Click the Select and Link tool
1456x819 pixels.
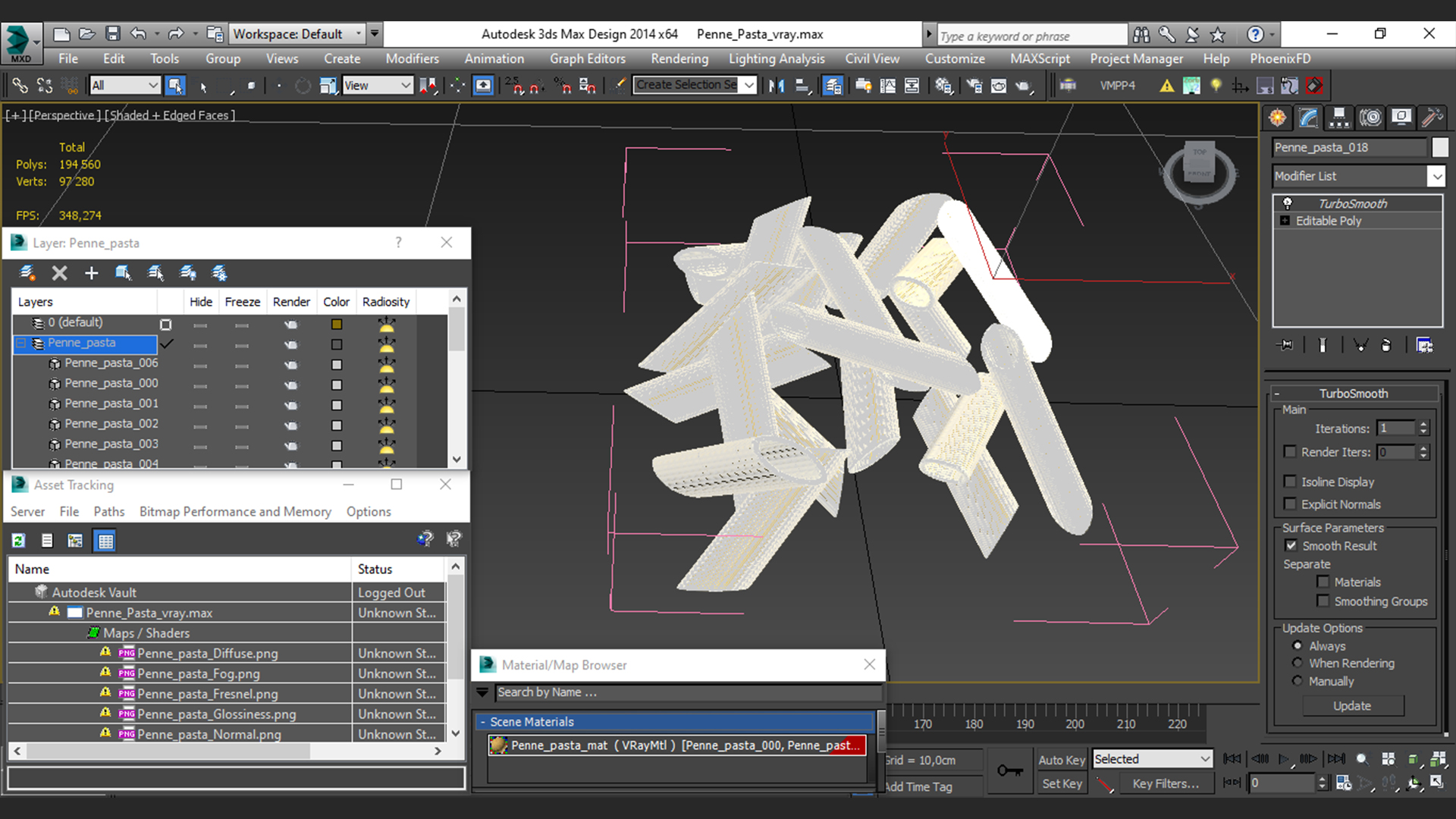(x=20, y=86)
